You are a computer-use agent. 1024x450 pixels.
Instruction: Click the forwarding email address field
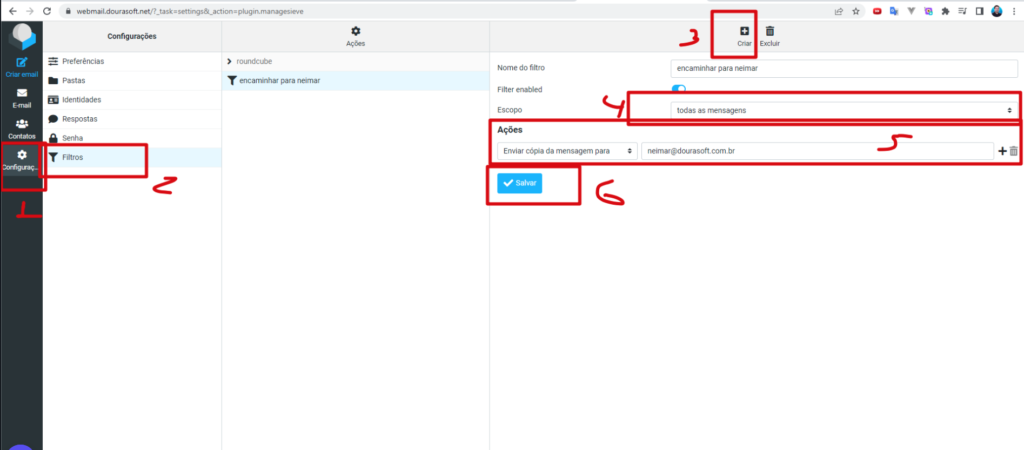click(x=816, y=151)
